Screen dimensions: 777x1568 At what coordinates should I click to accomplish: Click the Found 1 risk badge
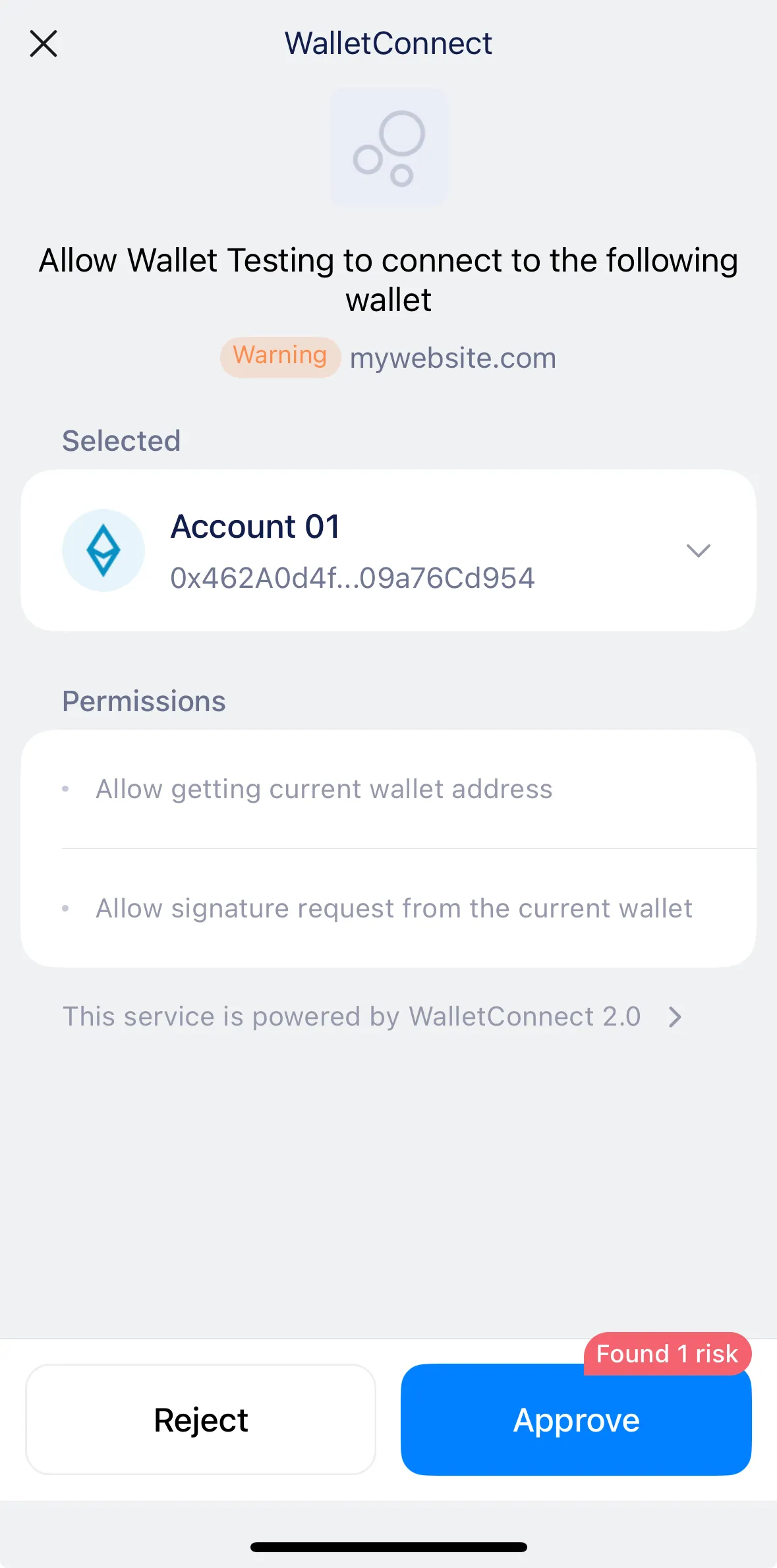pos(666,1353)
